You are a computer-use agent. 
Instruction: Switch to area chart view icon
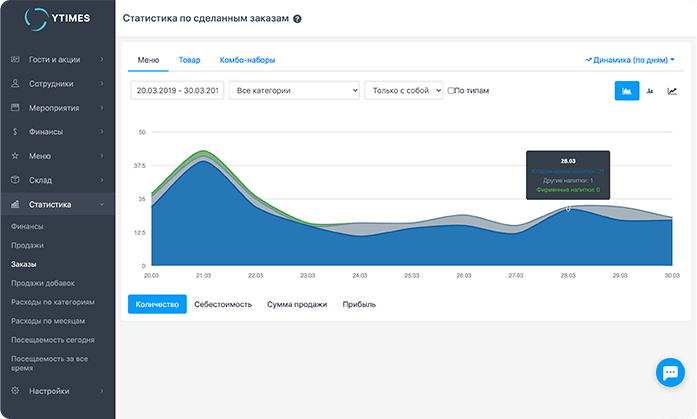click(x=626, y=91)
